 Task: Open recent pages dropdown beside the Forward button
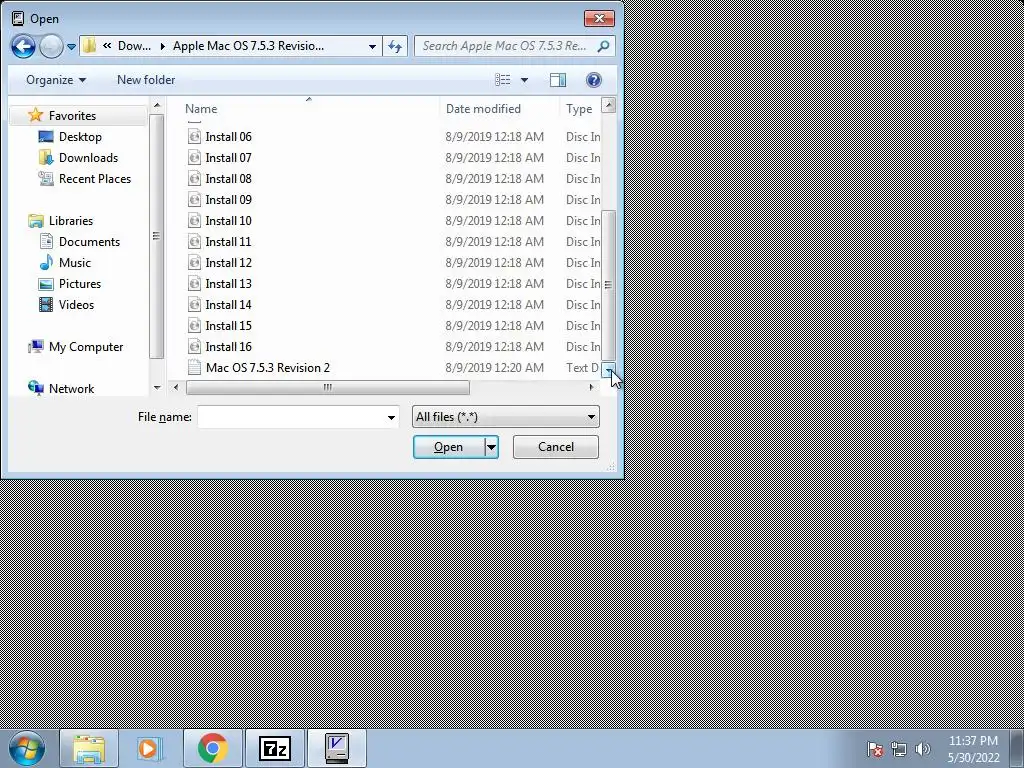coord(71,47)
